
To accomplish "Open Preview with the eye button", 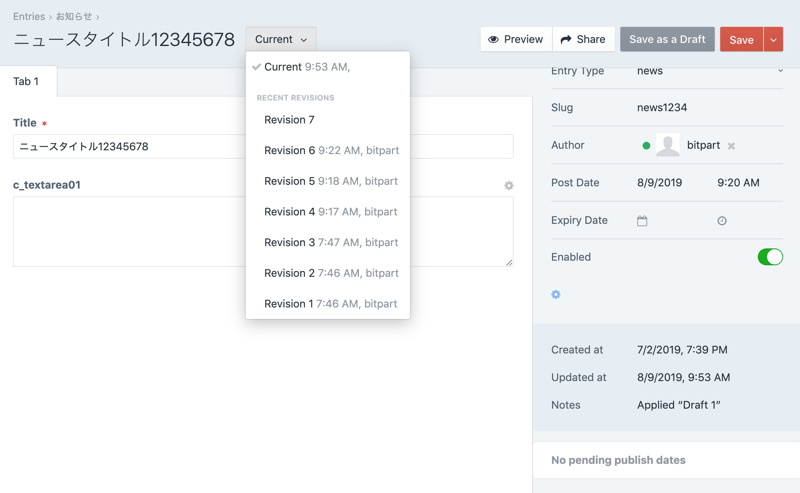I will click(516, 39).
